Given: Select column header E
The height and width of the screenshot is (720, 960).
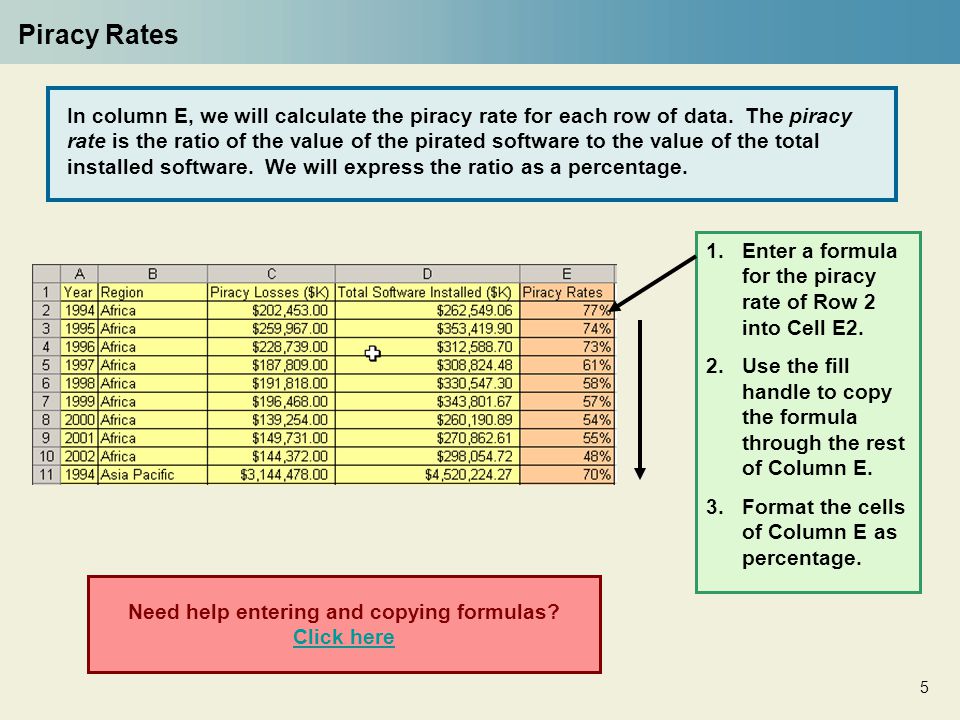Looking at the screenshot, I should tap(567, 274).
